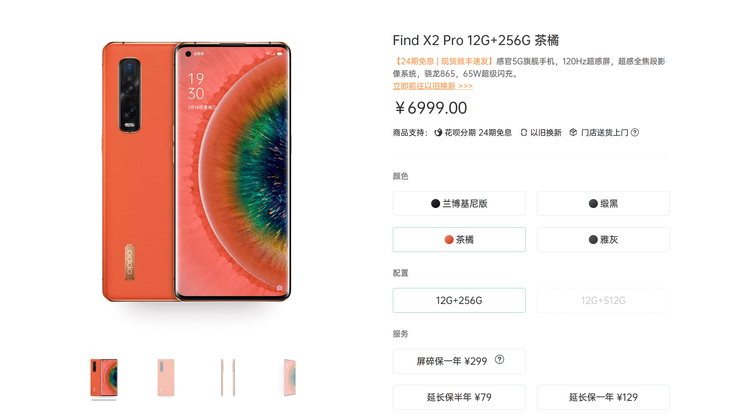
Task: Click the 花呗分期 24期免息 icon
Action: click(x=438, y=133)
